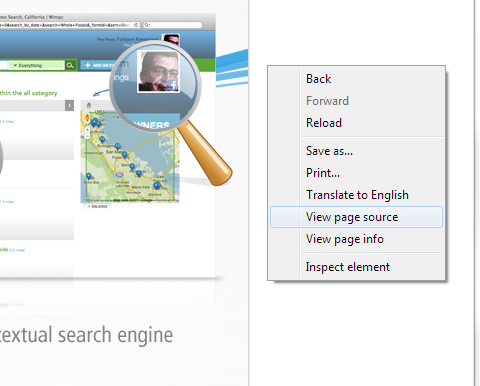The height and width of the screenshot is (386, 480).
Task: Click Inspect element menu item
Action: click(x=356, y=267)
